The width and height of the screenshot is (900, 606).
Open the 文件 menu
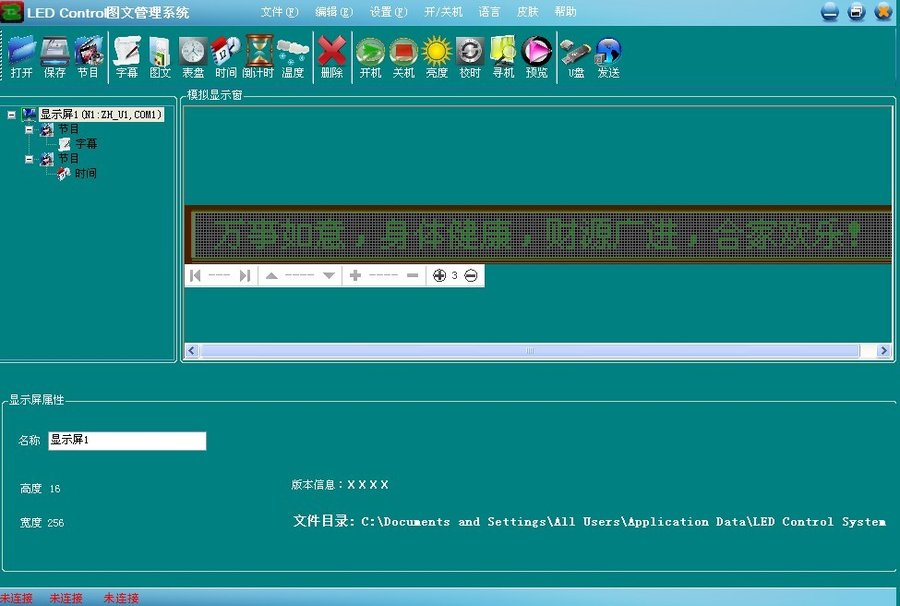pos(279,12)
